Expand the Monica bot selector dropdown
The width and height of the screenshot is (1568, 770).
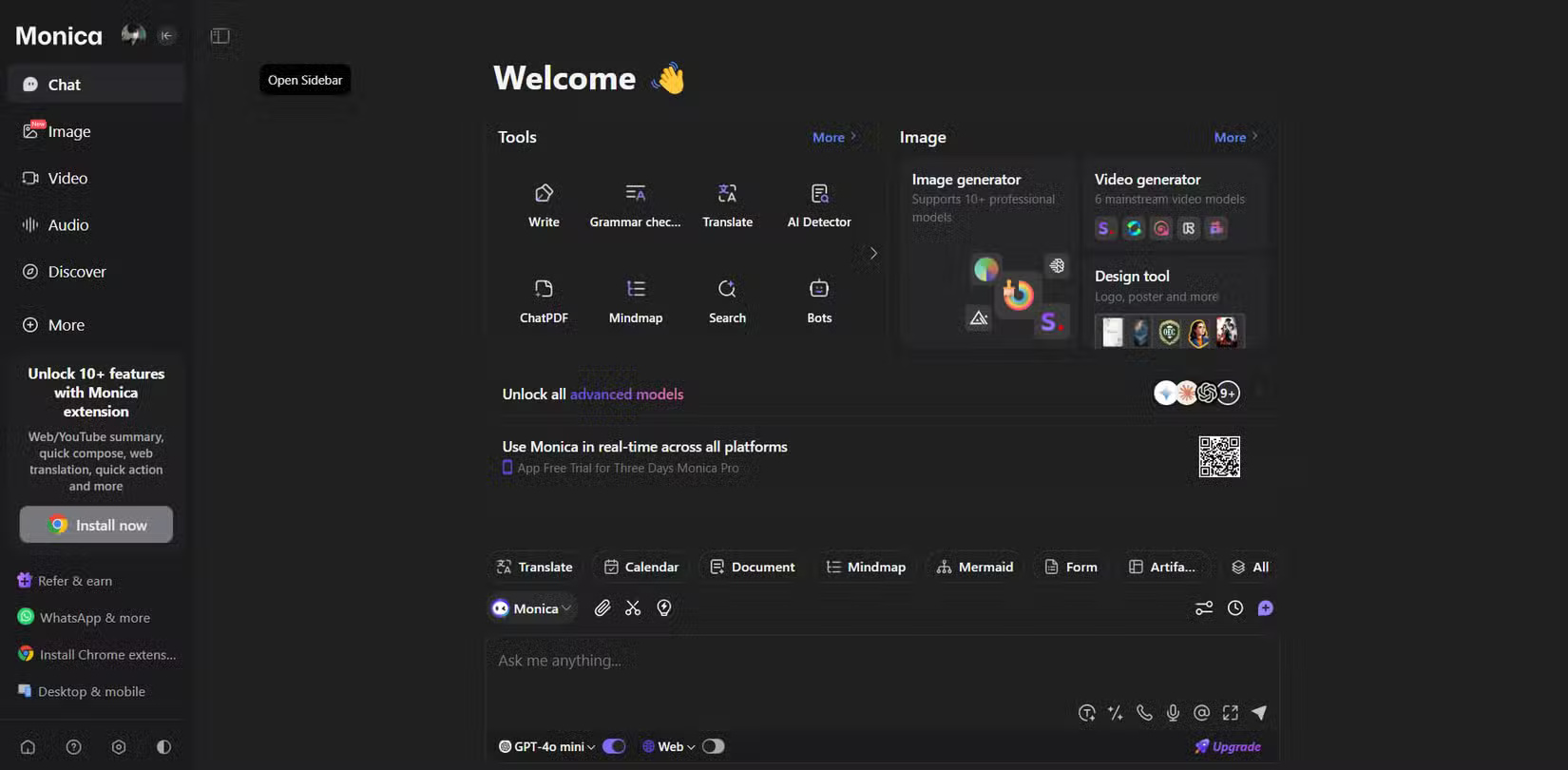click(x=533, y=608)
